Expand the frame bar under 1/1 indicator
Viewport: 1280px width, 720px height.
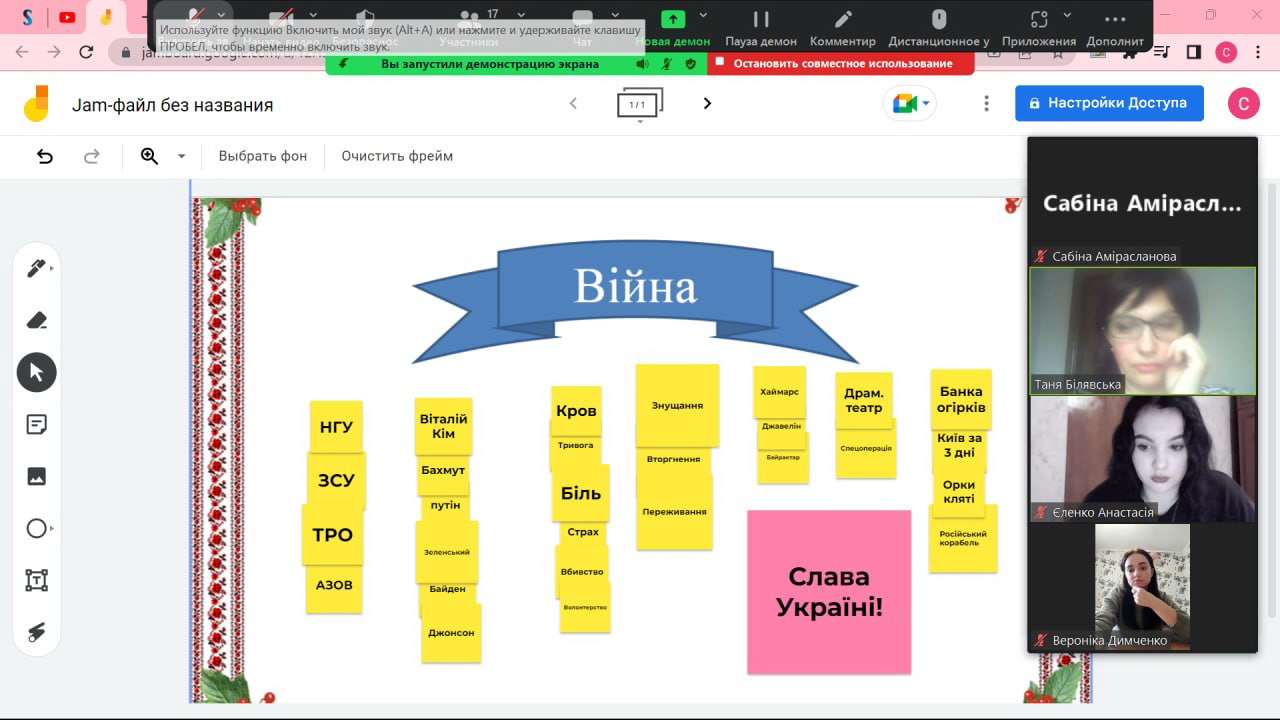tap(640, 121)
